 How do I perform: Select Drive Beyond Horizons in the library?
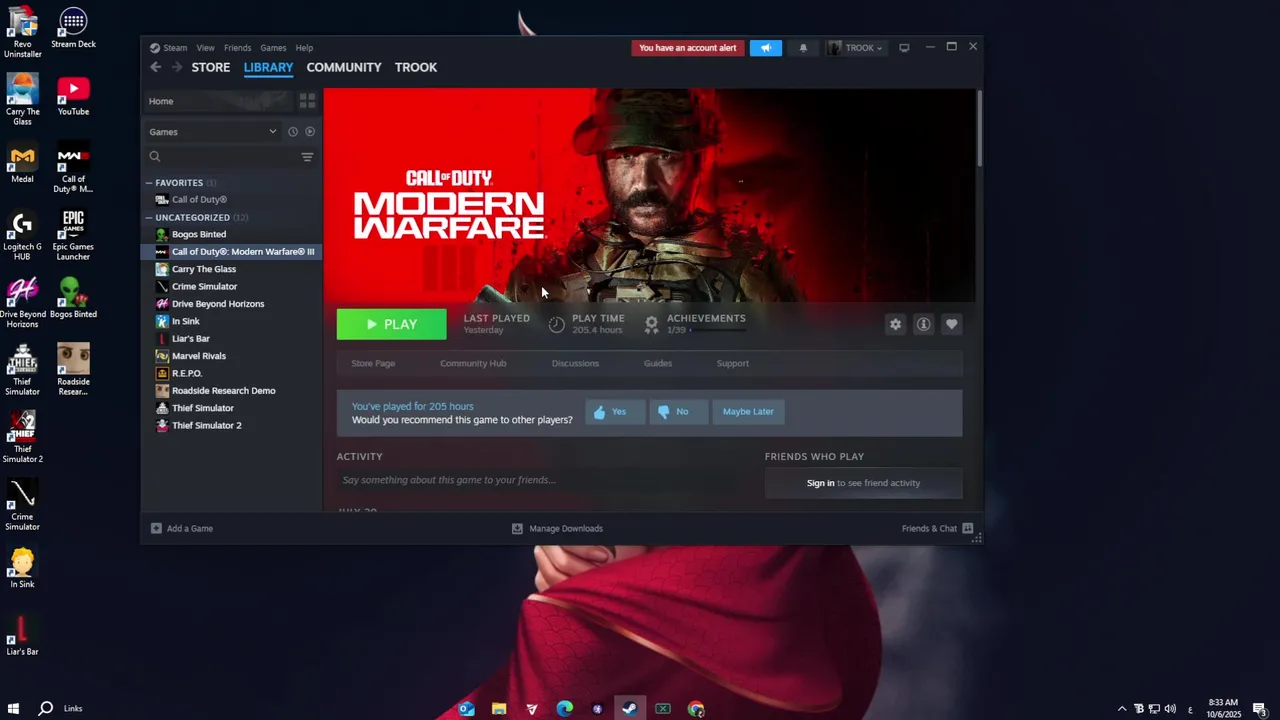(x=232, y=304)
